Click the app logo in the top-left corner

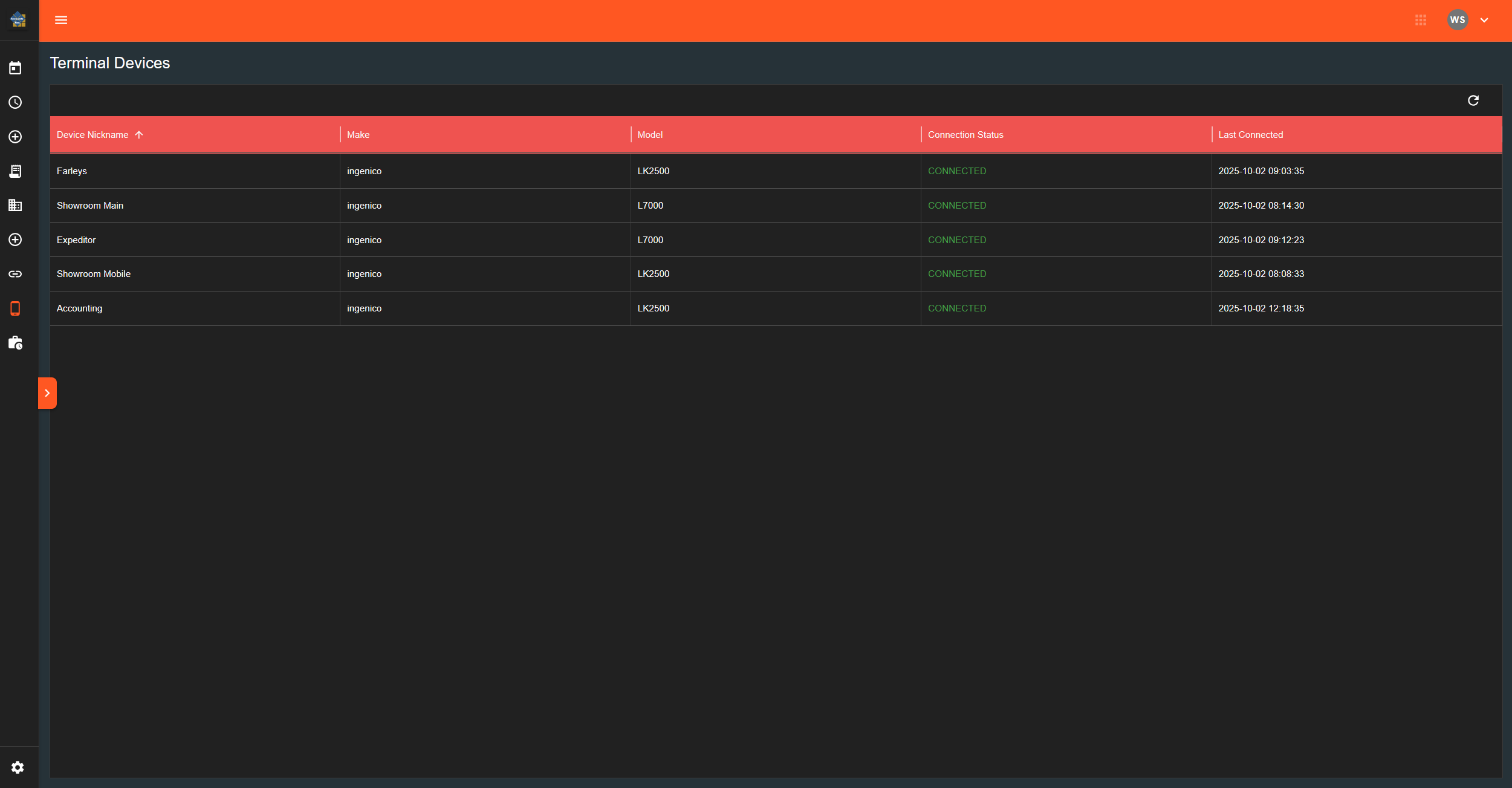pyautogui.click(x=18, y=20)
